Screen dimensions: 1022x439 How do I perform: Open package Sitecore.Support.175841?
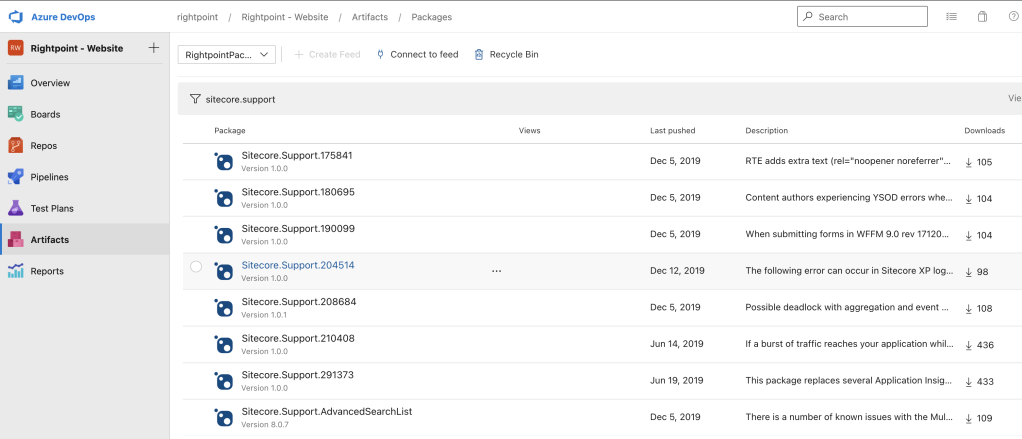[x=297, y=156]
